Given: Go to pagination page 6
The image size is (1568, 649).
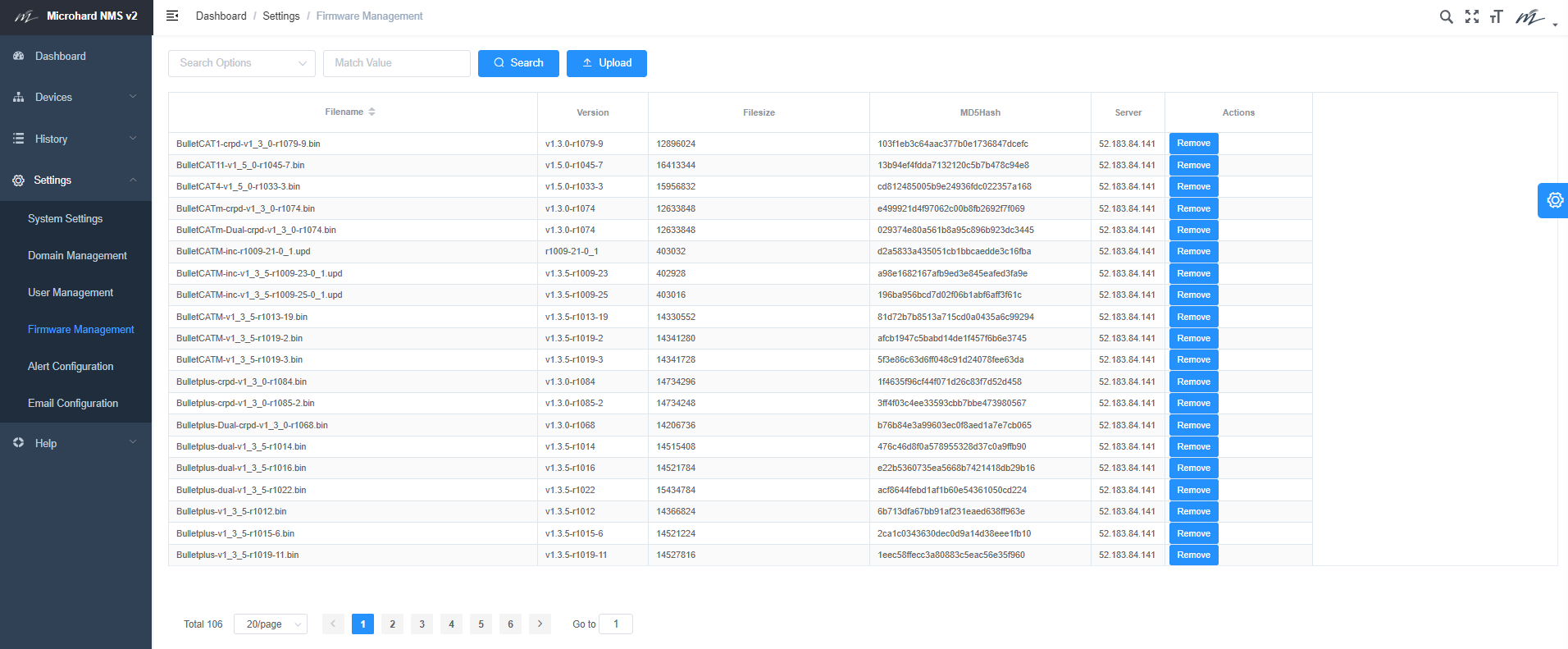Looking at the screenshot, I should point(510,624).
